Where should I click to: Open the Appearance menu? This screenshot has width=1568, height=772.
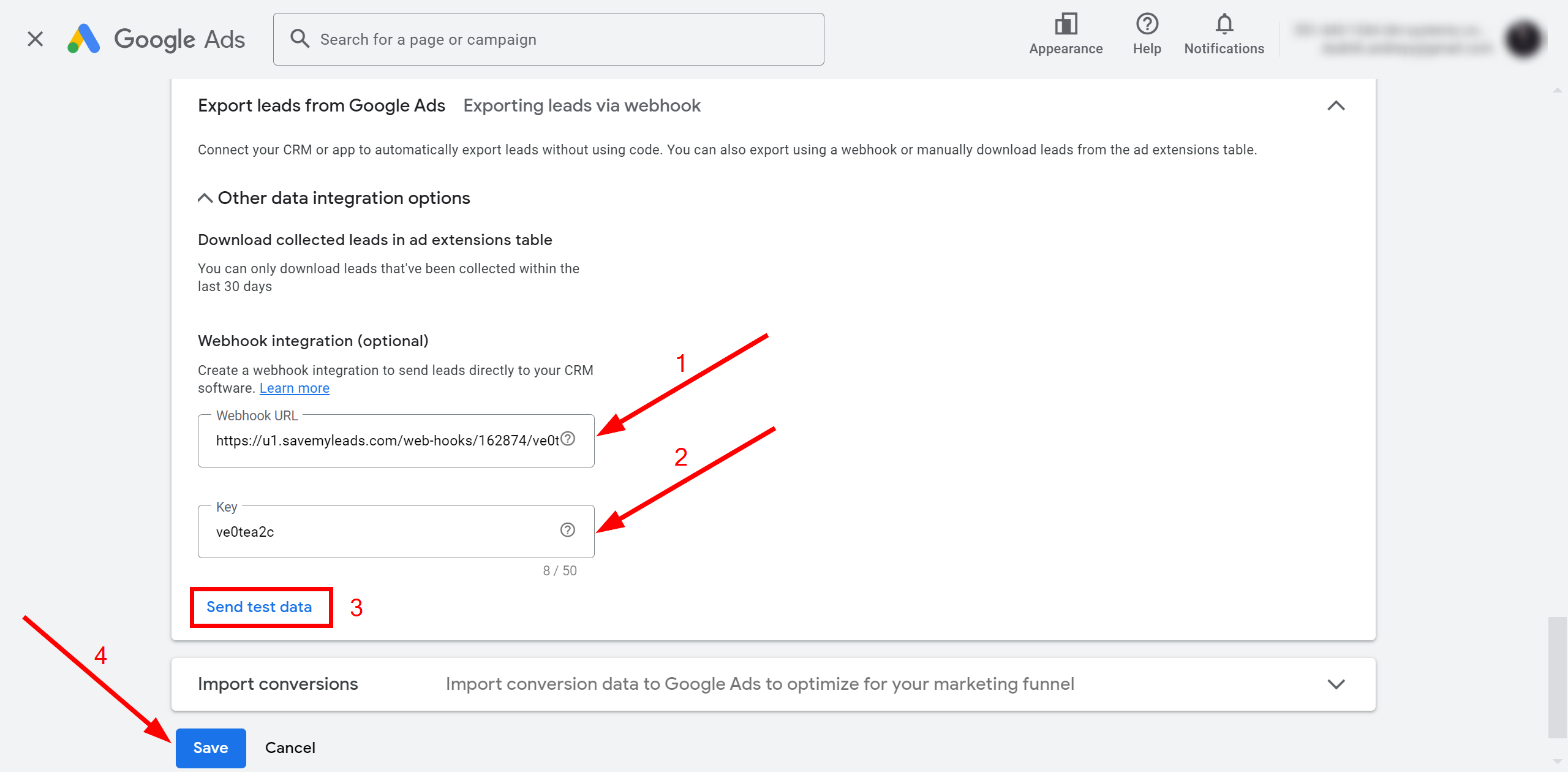click(x=1066, y=35)
